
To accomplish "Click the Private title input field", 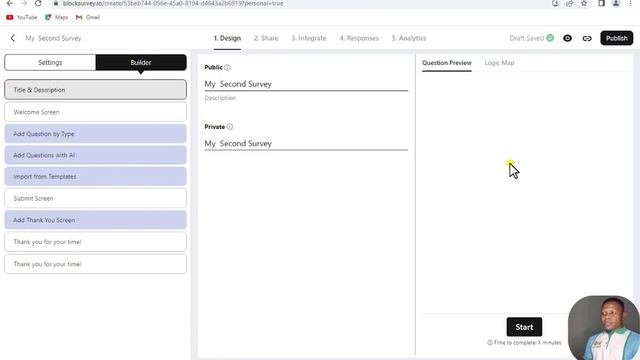I will click(x=306, y=144).
